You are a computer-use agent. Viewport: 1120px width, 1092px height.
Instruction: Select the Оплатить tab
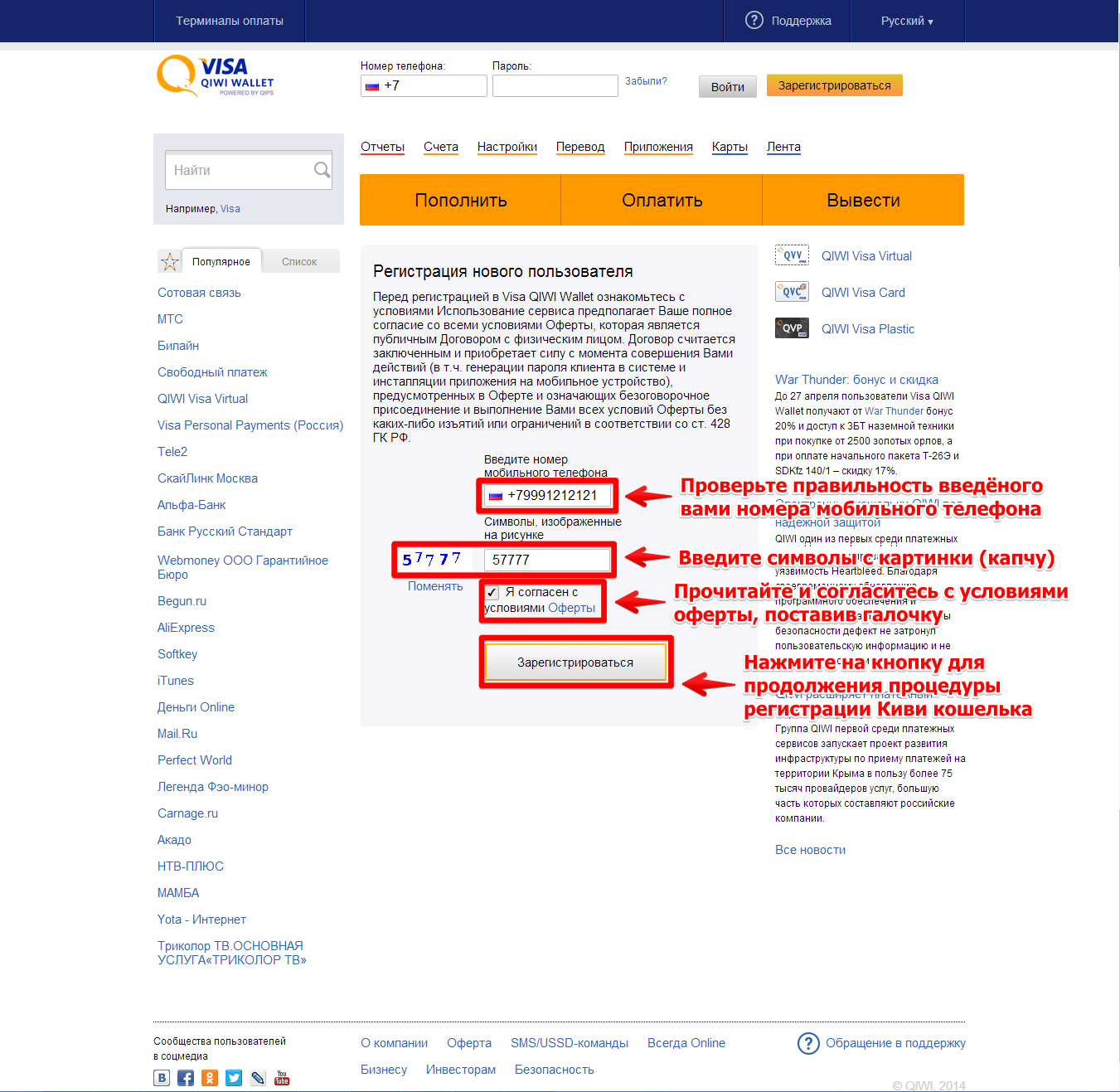coord(662,200)
